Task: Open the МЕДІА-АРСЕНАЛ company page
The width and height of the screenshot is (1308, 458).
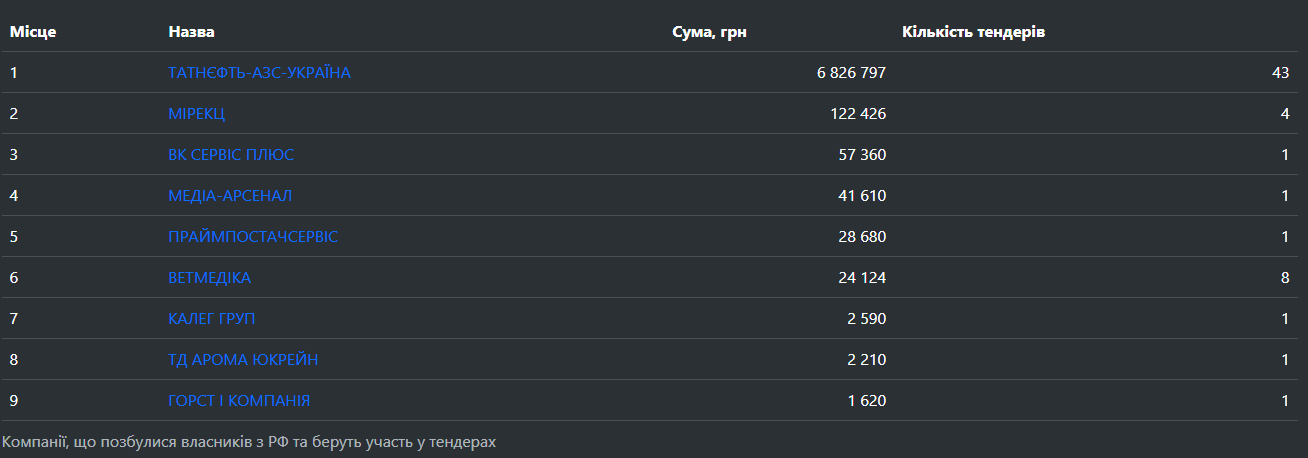Action: click(x=230, y=196)
